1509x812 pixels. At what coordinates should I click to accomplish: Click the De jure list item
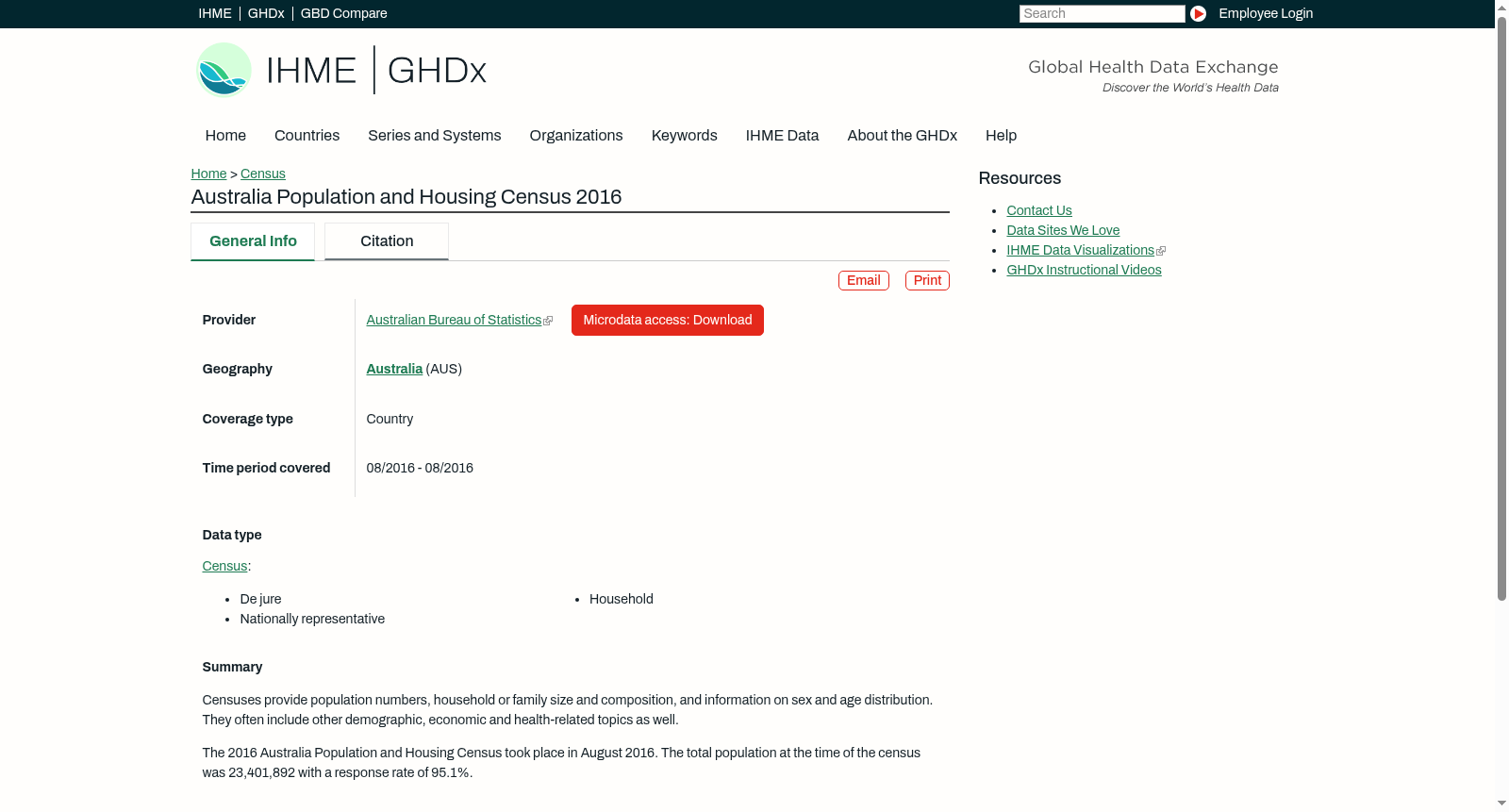coord(260,599)
